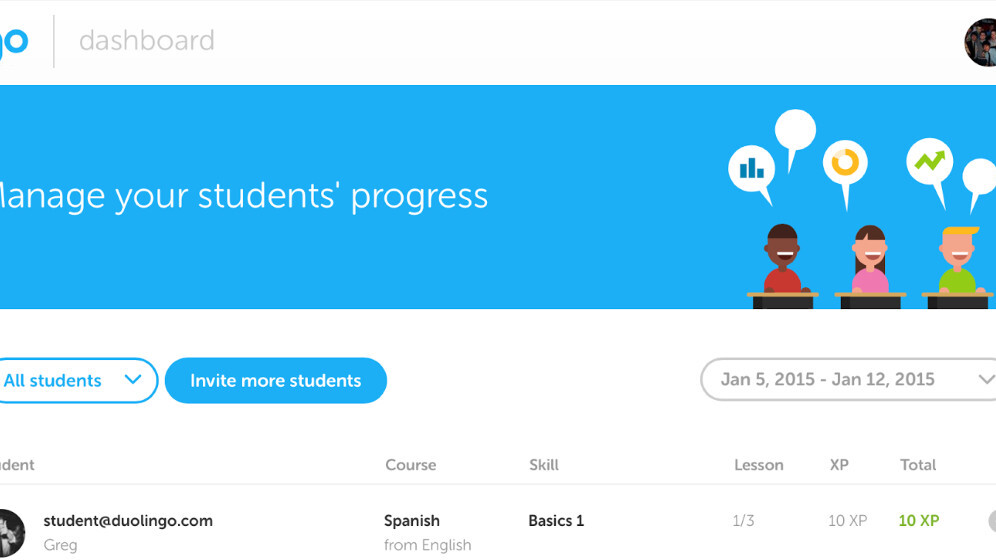Click the Total column header
The height and width of the screenshot is (560, 996).
(x=917, y=465)
